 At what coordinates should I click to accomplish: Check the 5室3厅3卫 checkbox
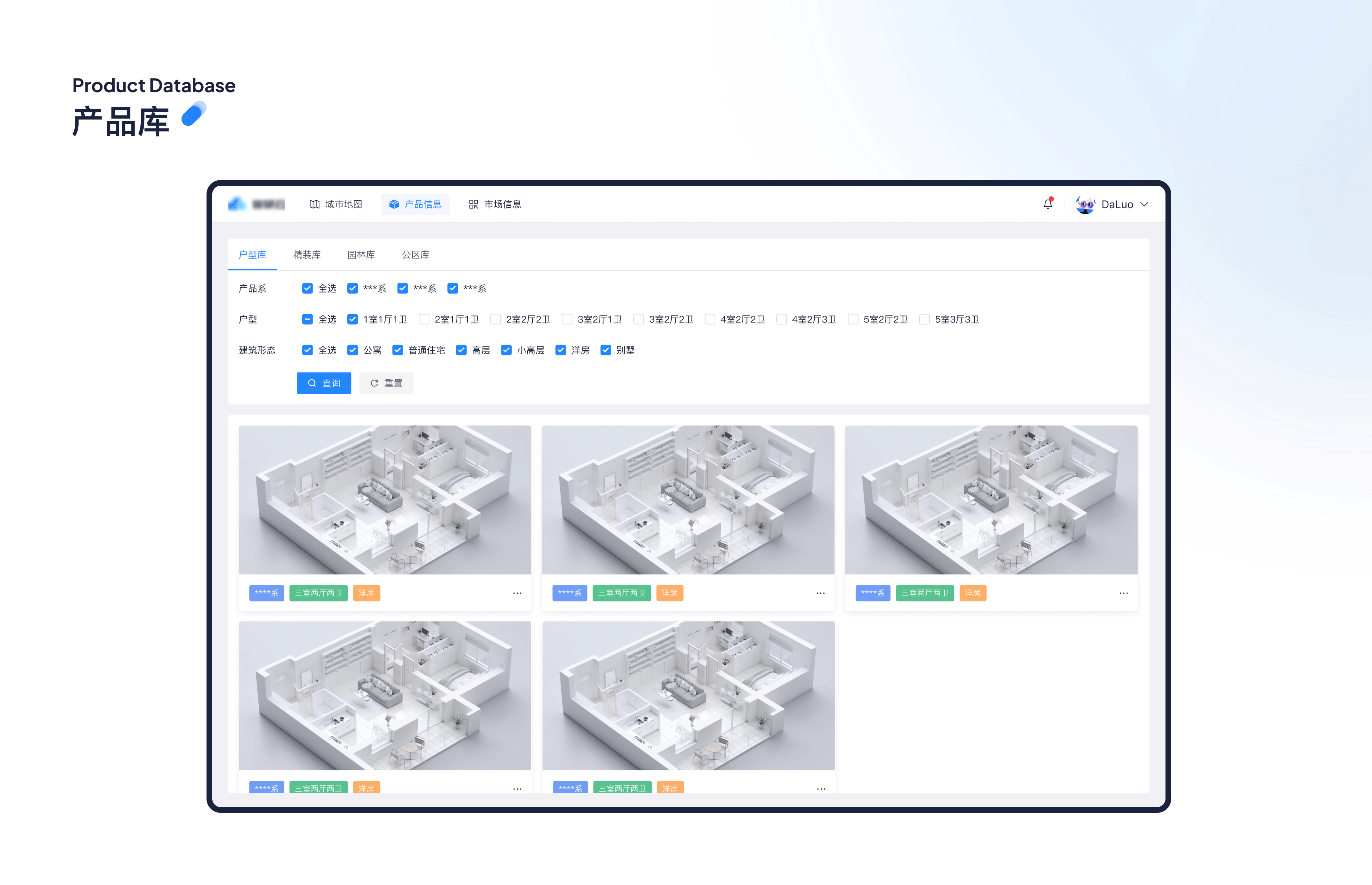pos(925,320)
